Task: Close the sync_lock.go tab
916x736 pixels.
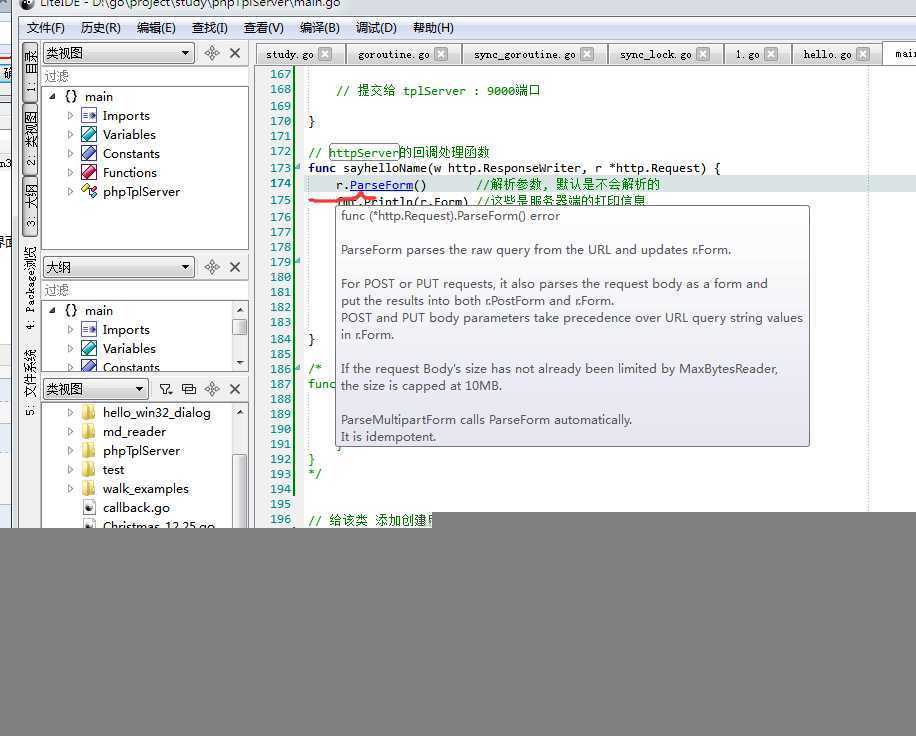Action: 703,54
